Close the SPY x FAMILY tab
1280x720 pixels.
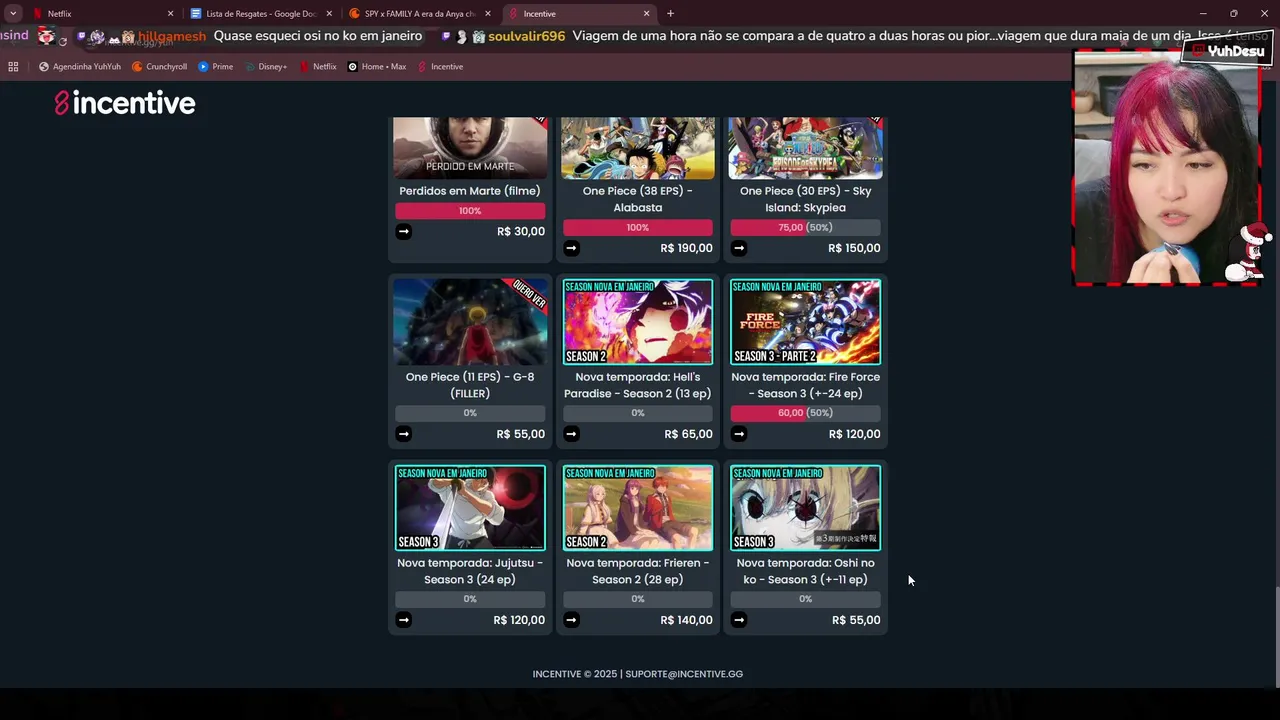click(x=488, y=13)
